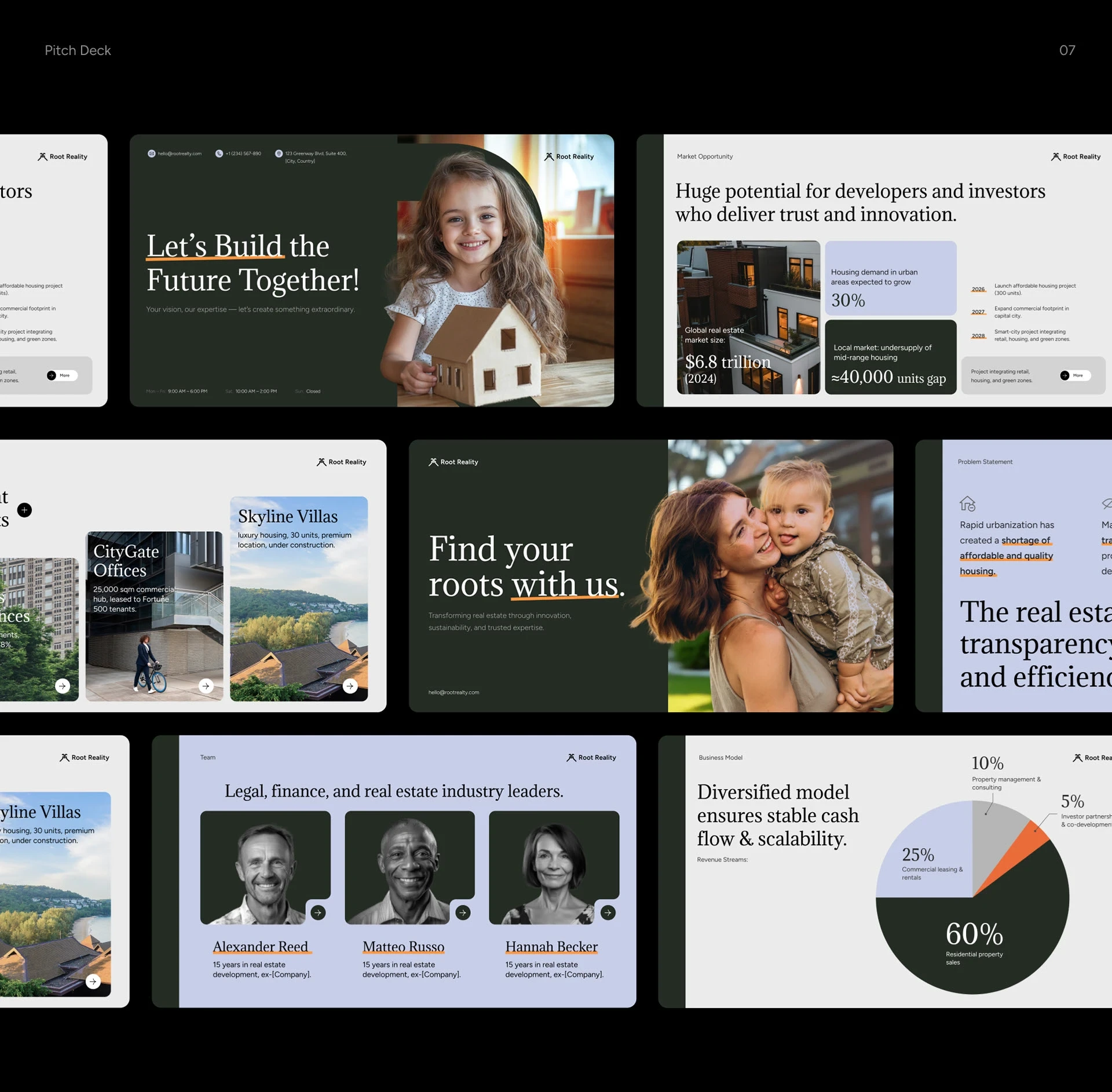Screen dimensions: 1112x1092
Task: Open Hannah Becker profile arrow icon
Action: 608,912
